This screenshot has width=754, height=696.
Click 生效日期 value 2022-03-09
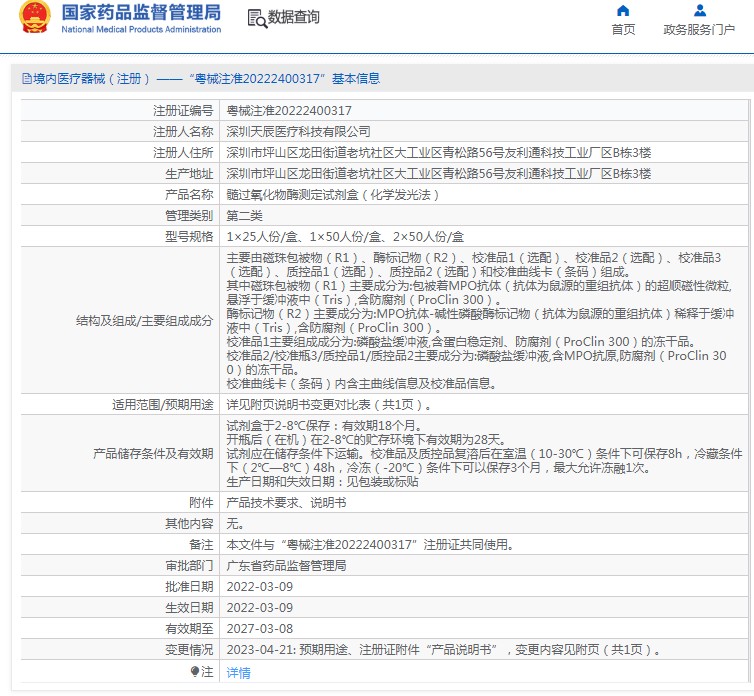pyautogui.click(x=260, y=608)
